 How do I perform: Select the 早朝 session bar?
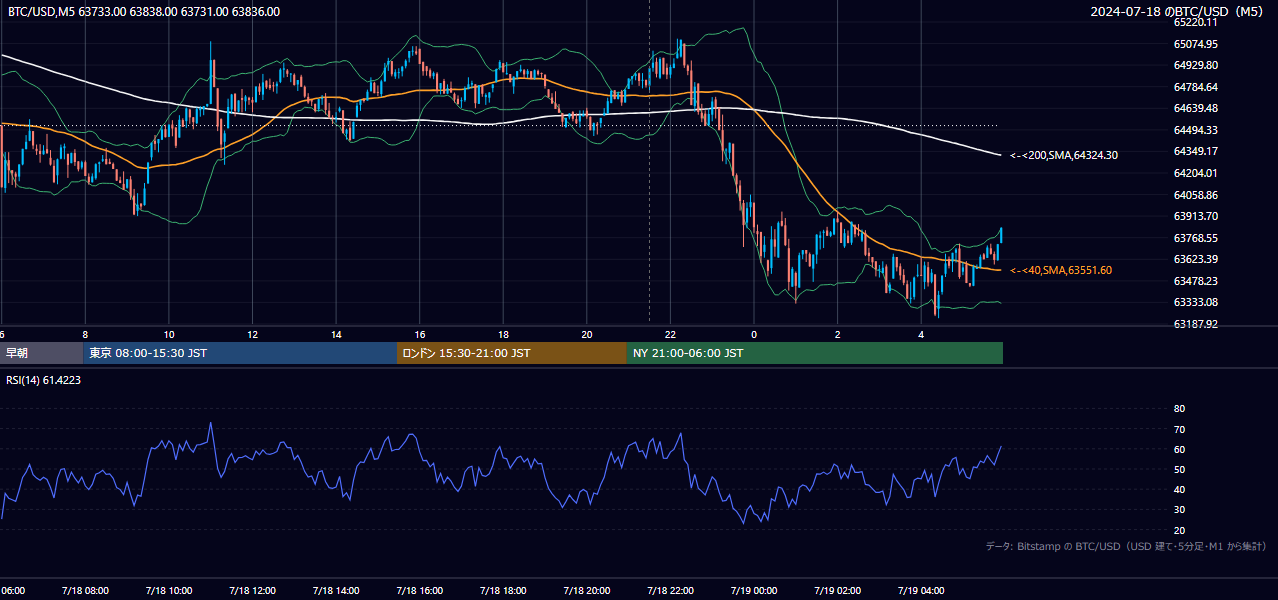(41, 353)
